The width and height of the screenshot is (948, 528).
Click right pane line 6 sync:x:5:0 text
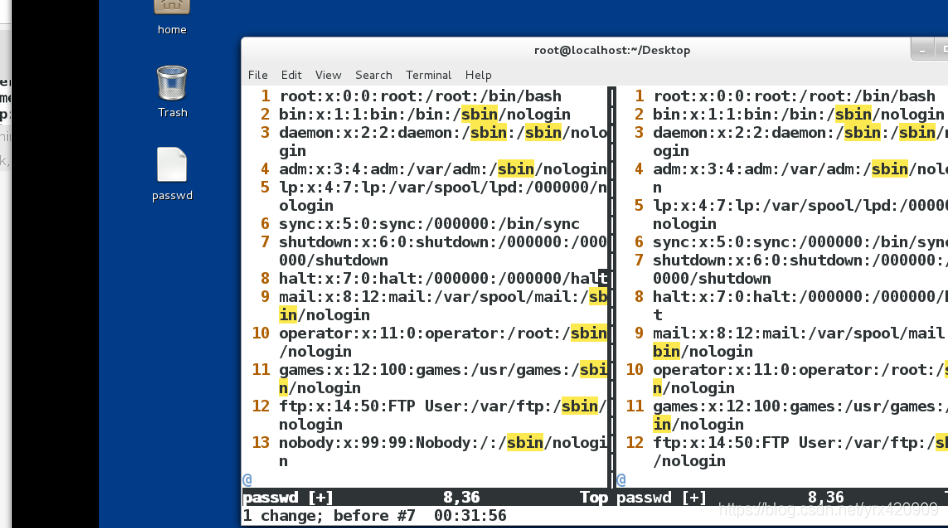tap(800, 242)
